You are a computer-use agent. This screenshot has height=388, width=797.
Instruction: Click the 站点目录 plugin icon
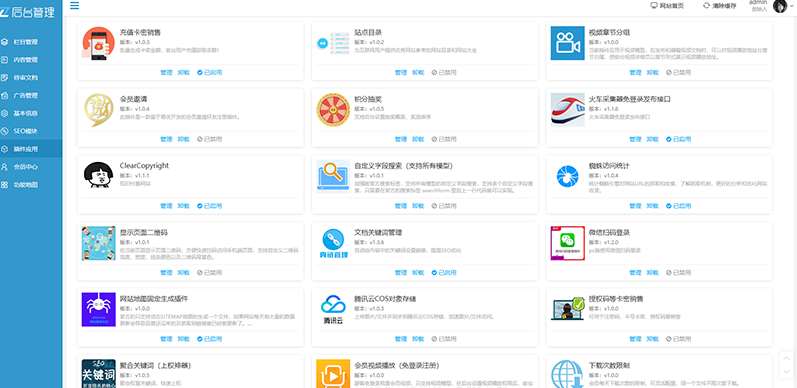(333, 43)
